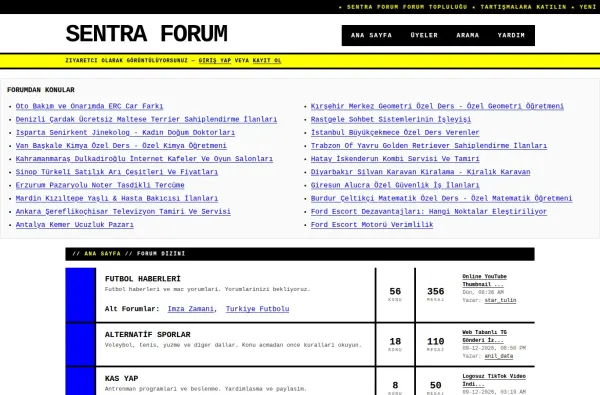Open 'Oto Bakım ve Onarımda ERC Car Farkı'
This screenshot has width=600, height=395.
(89, 106)
